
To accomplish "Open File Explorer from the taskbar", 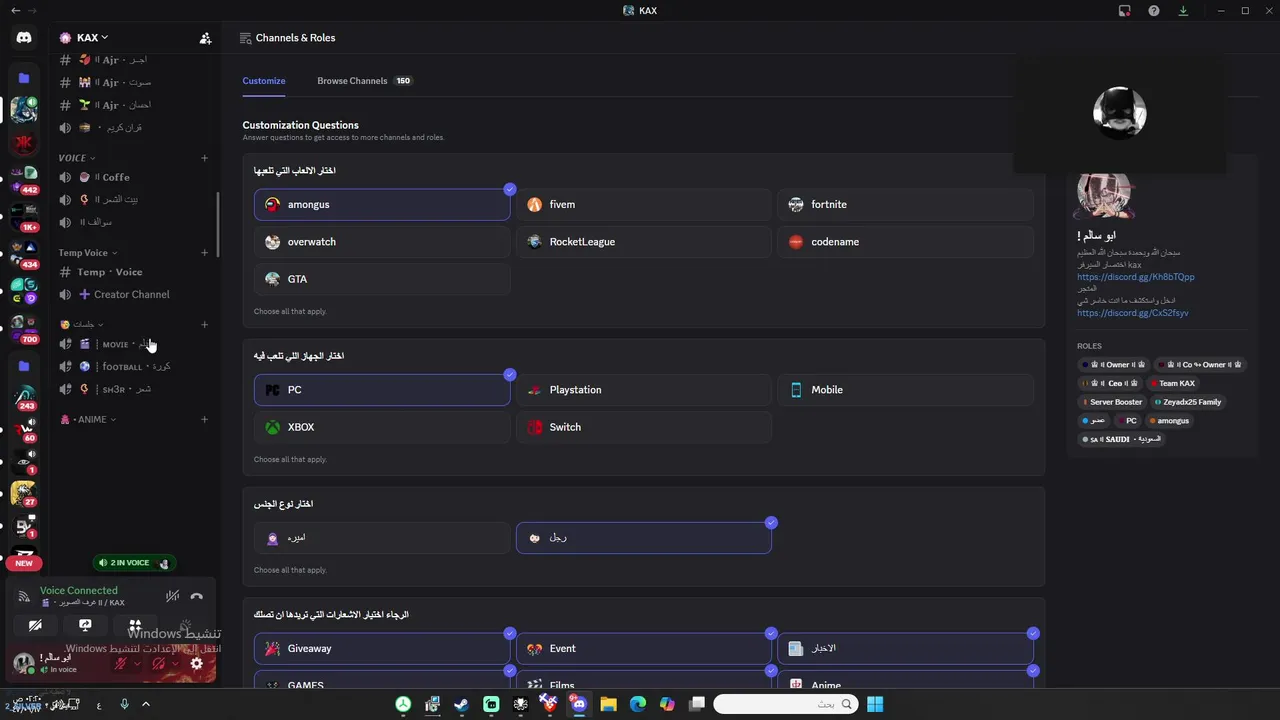I will [x=608, y=704].
